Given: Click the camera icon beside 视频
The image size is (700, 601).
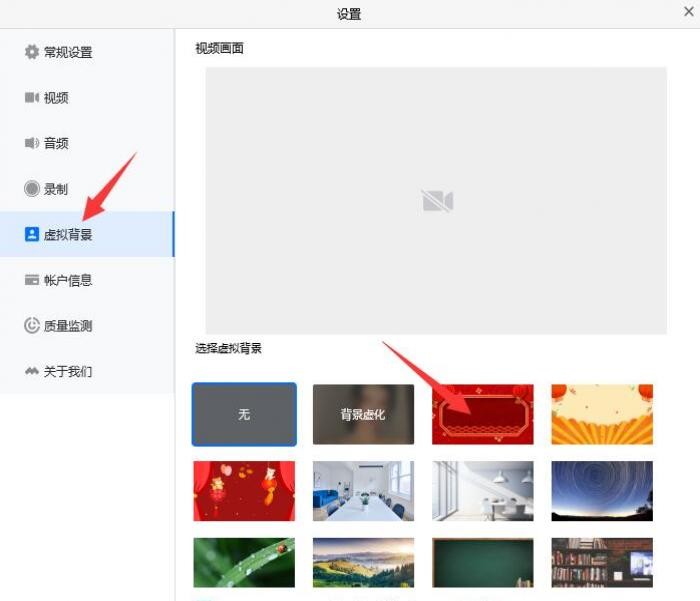Looking at the screenshot, I should 32,98.
